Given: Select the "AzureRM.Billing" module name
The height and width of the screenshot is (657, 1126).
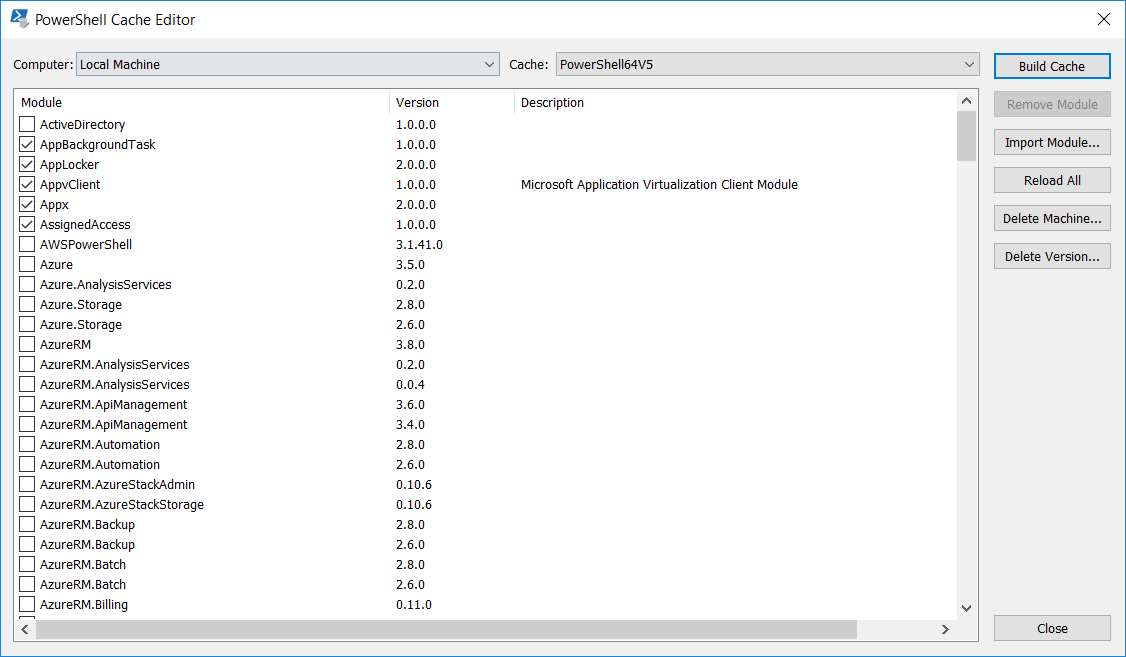Looking at the screenshot, I should click(x=84, y=605).
